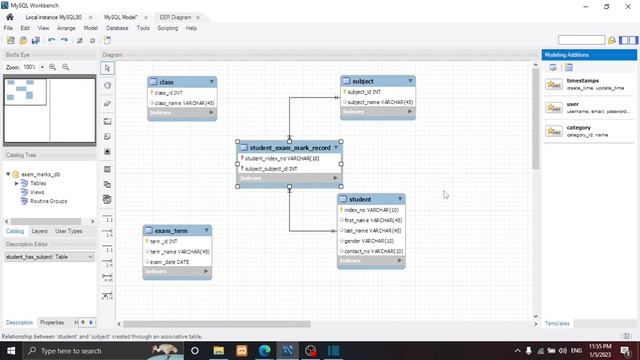This screenshot has height=360, width=640.
Task: Collapse the student_exam_mark_record table
Action: (x=336, y=147)
